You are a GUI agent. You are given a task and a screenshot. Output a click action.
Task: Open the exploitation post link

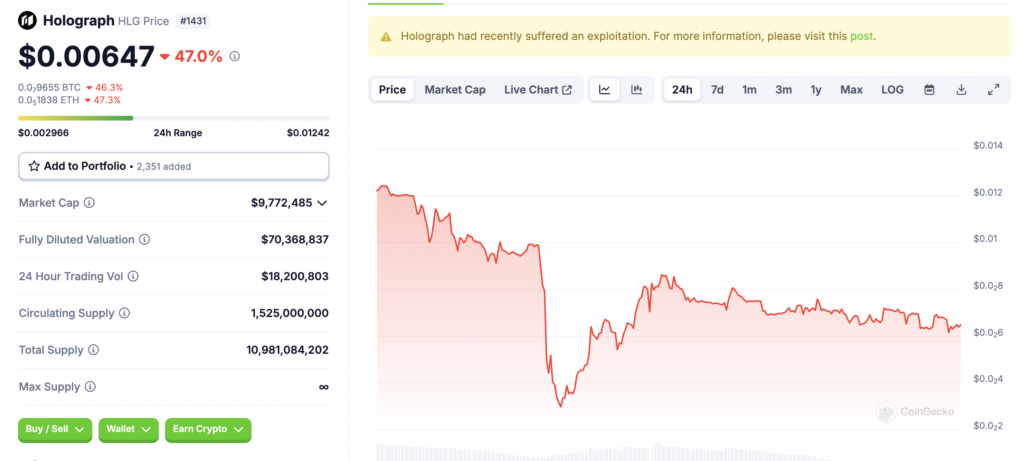861,37
